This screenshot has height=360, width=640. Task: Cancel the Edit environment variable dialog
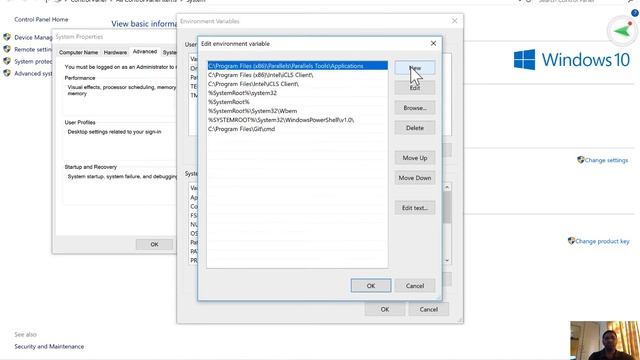point(415,286)
